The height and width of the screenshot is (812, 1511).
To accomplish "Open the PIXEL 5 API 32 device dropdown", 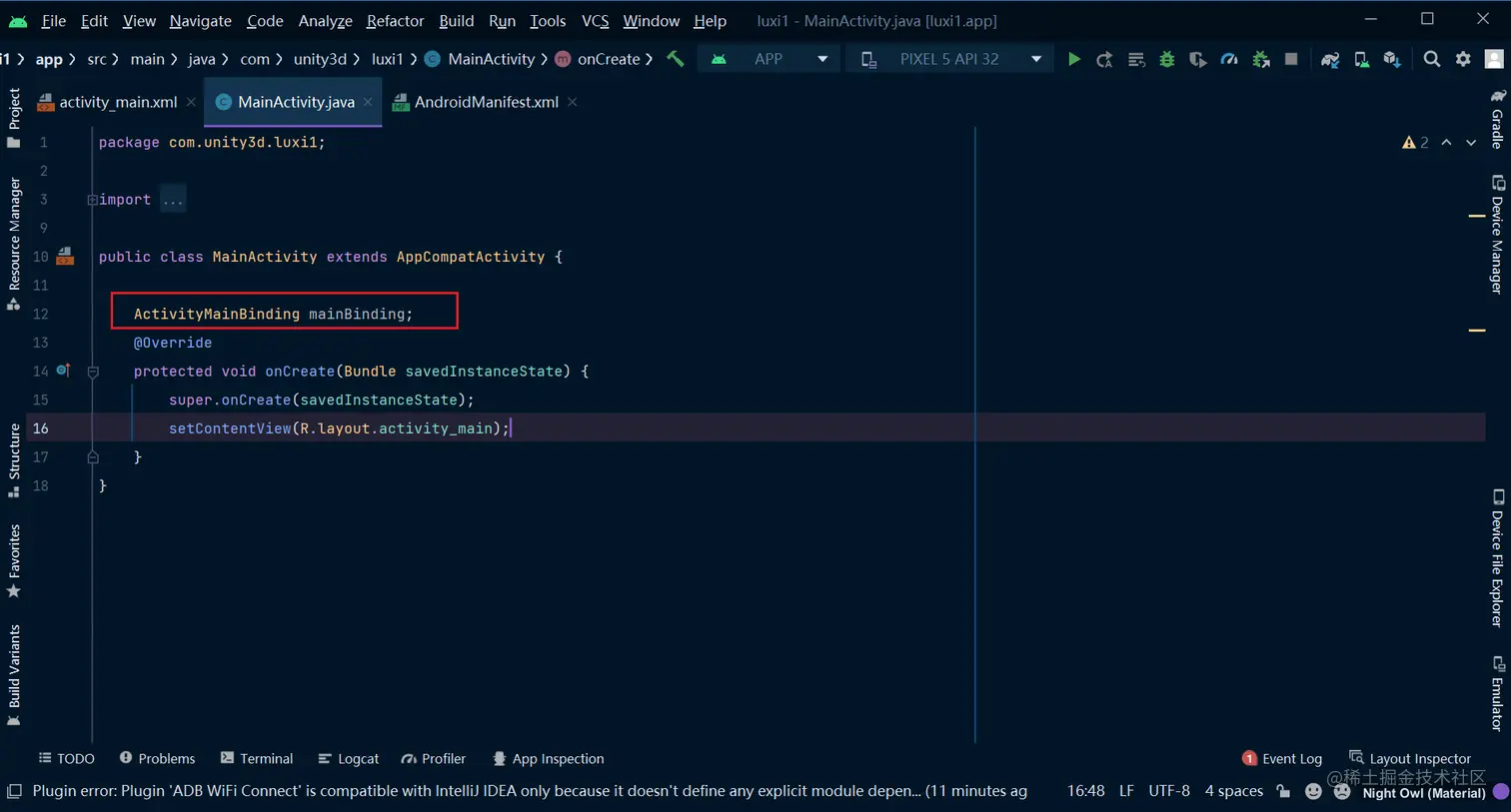I will pyautogui.click(x=950, y=59).
